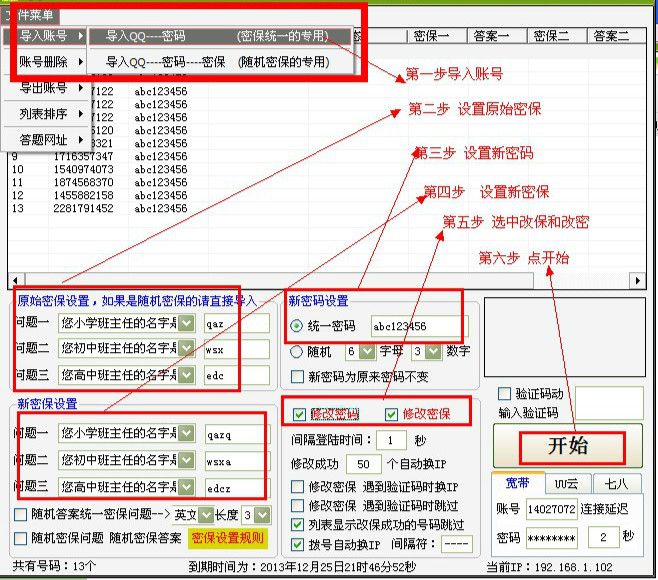Click the 统一密码 field containing abc123456
This screenshot has width=658, height=580.
coord(417,326)
